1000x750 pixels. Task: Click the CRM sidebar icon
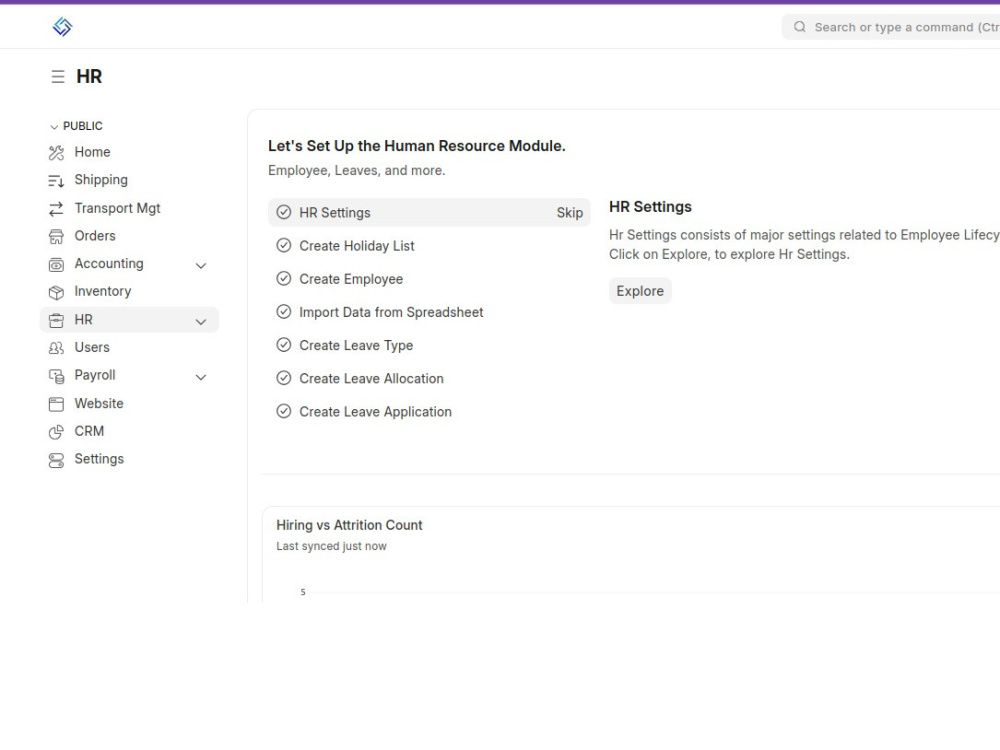point(55,431)
